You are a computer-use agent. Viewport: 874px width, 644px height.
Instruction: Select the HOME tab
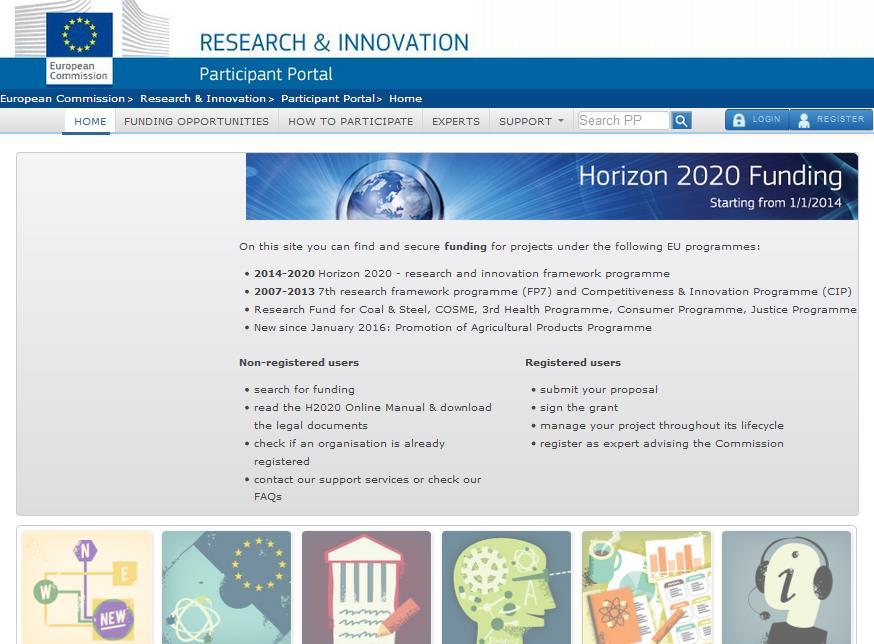click(x=90, y=121)
